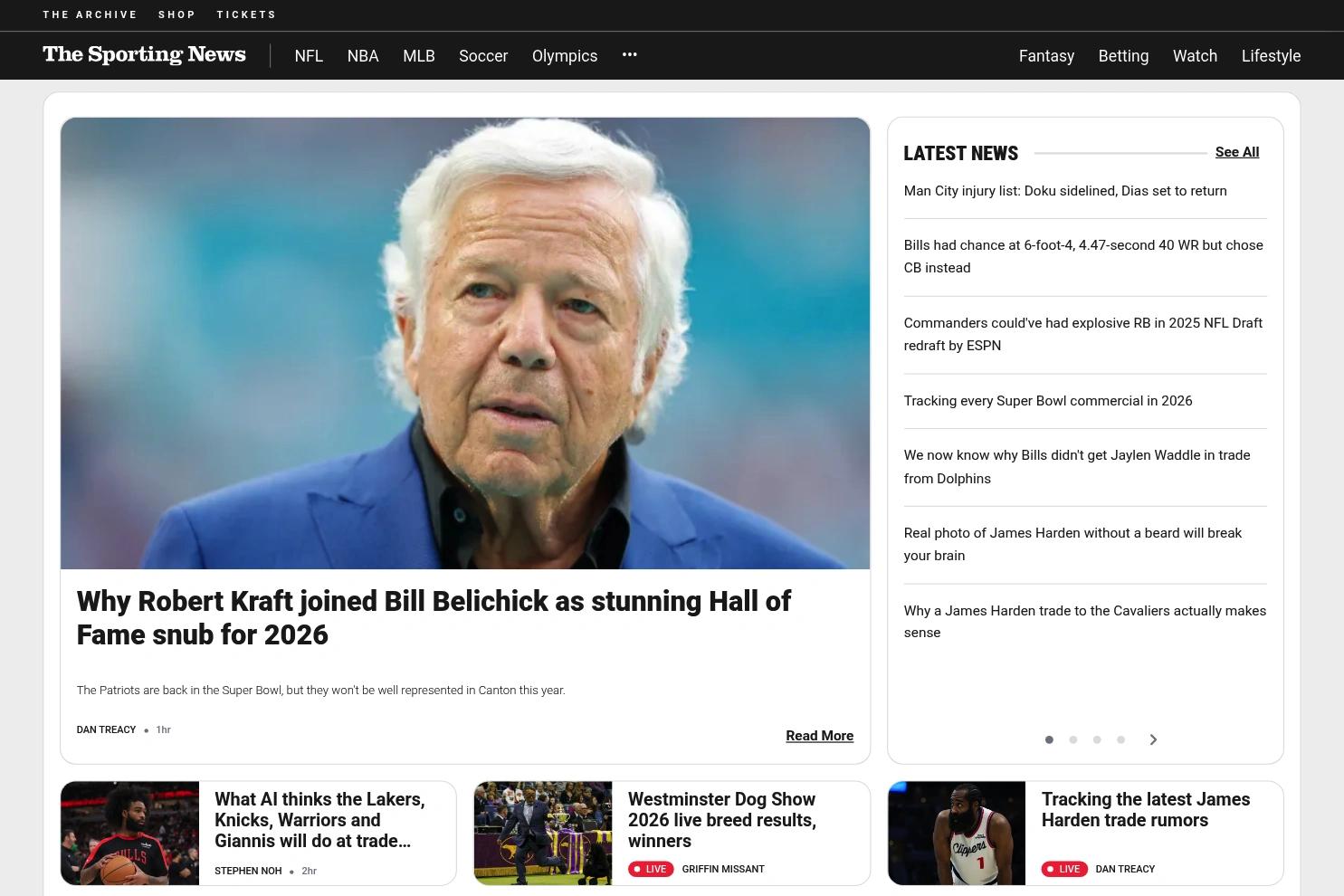Click the Robert Kraft featured photo
Screen dimensions: 1344x896
[465, 343]
